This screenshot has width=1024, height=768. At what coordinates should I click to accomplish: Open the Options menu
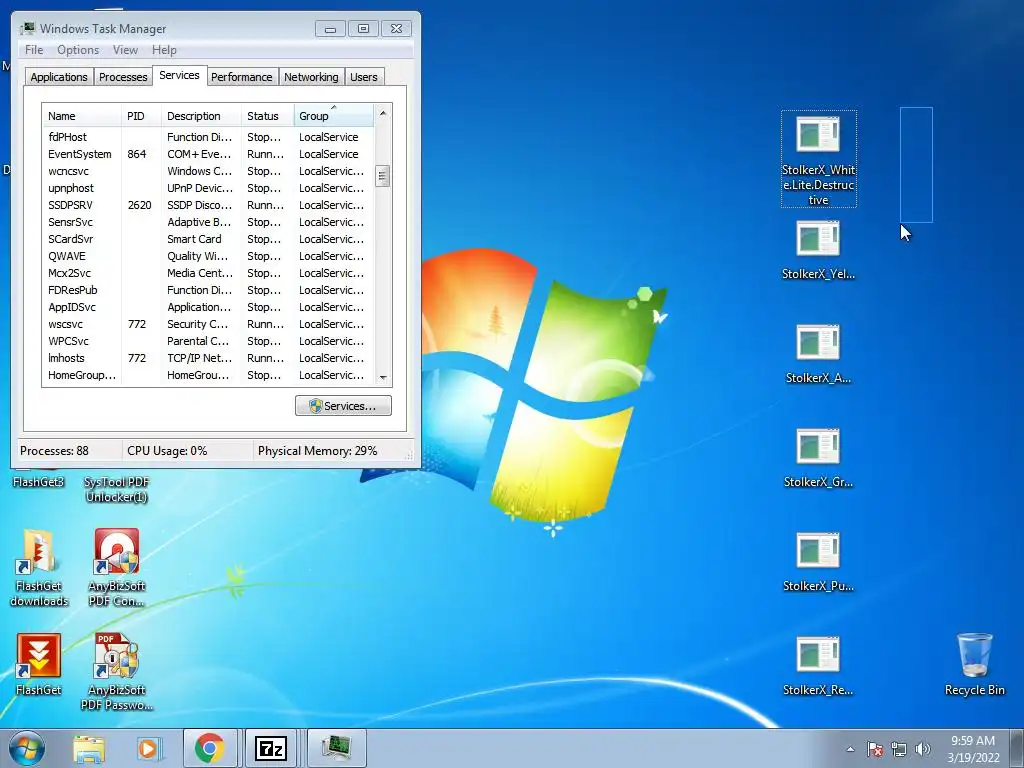click(78, 50)
